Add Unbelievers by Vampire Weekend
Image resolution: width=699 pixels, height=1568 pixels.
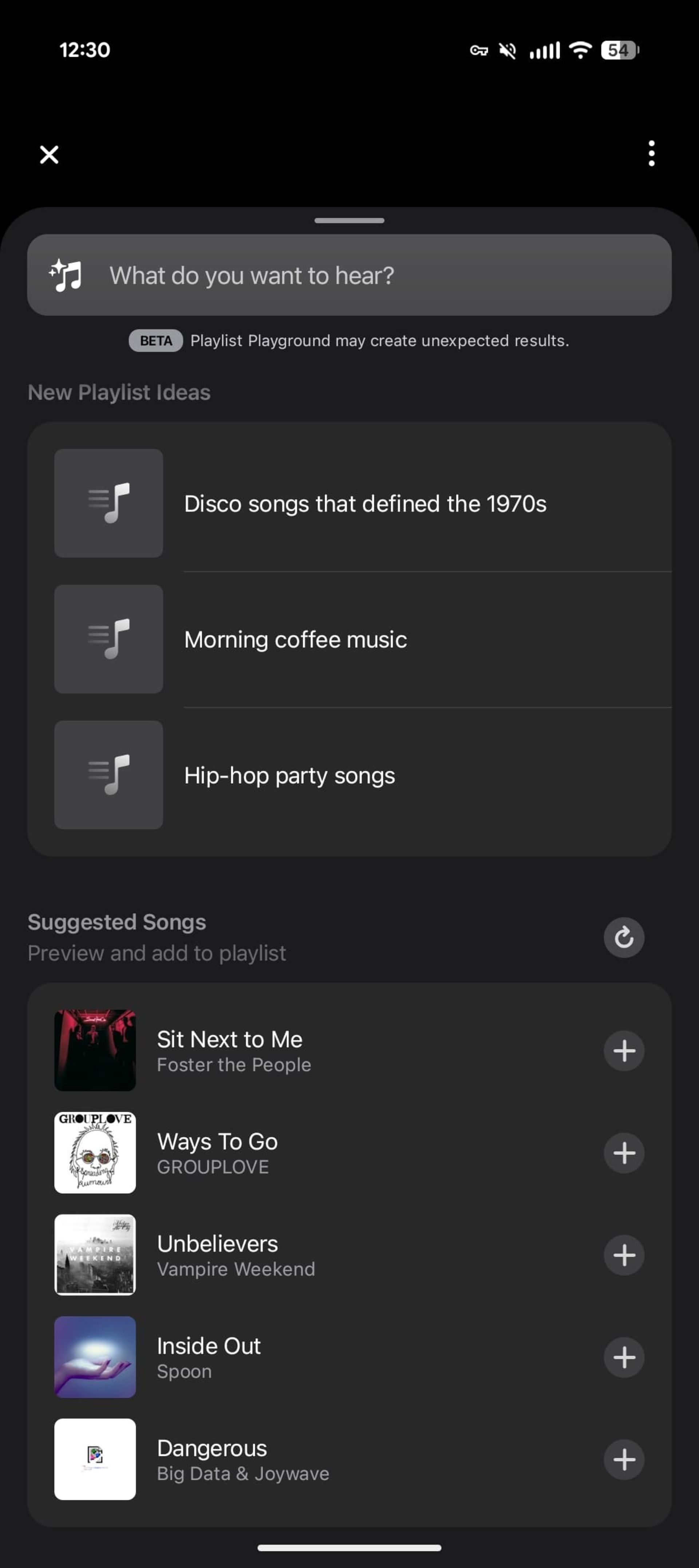pos(624,1255)
